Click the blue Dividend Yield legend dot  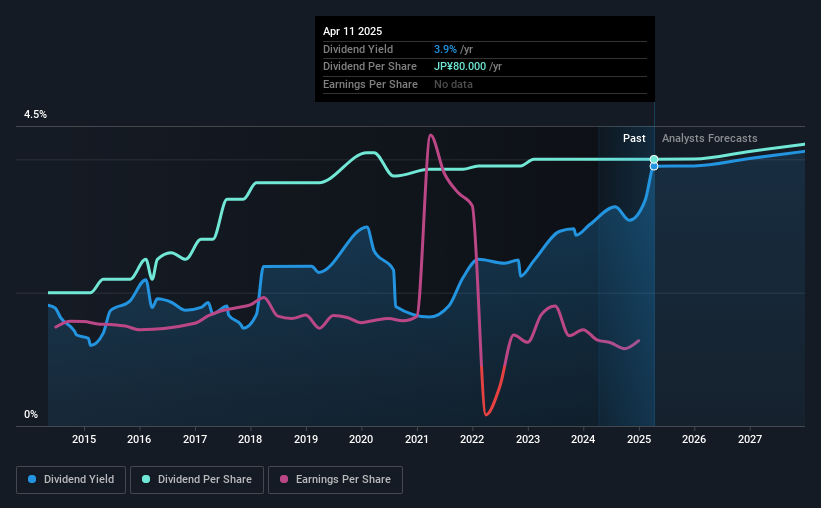(x=32, y=479)
